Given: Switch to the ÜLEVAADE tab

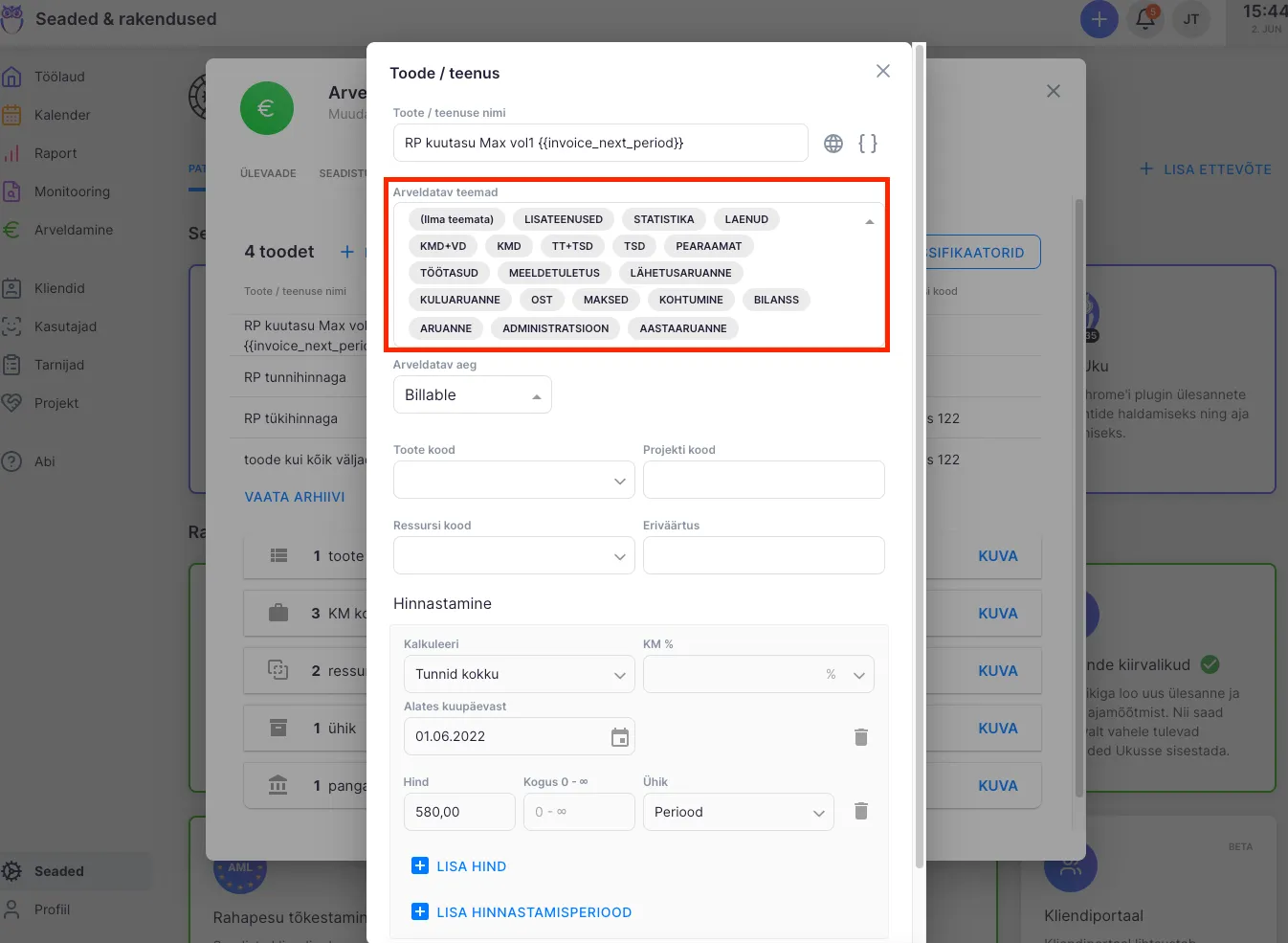Looking at the screenshot, I should point(268,173).
